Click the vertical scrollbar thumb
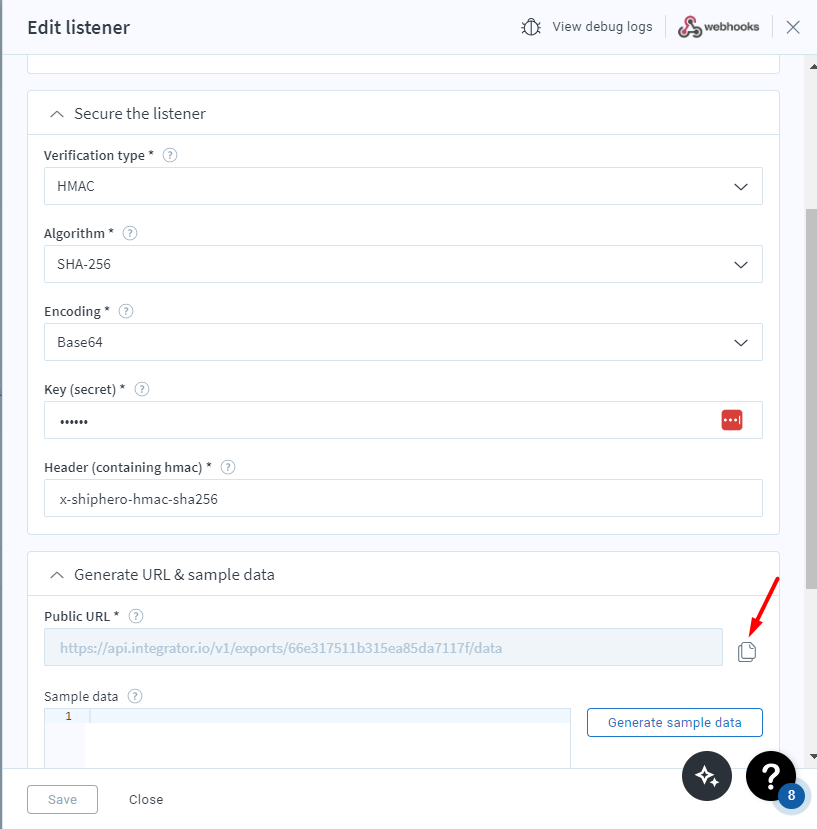 coord(810,400)
